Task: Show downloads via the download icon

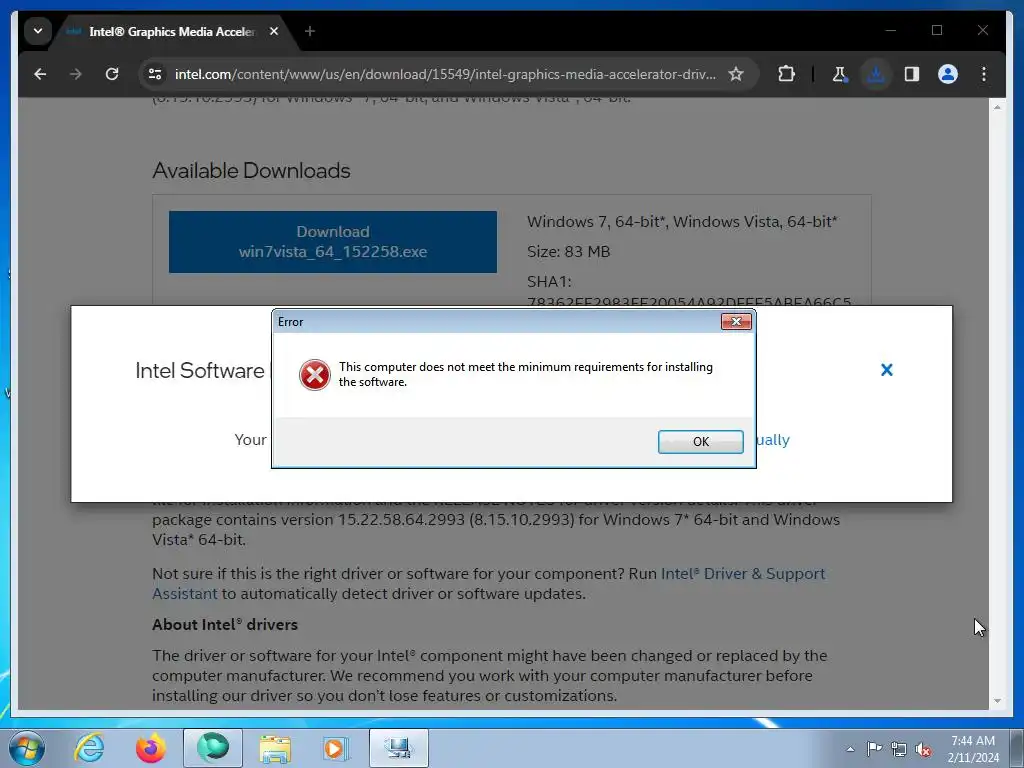Action: 876,74
